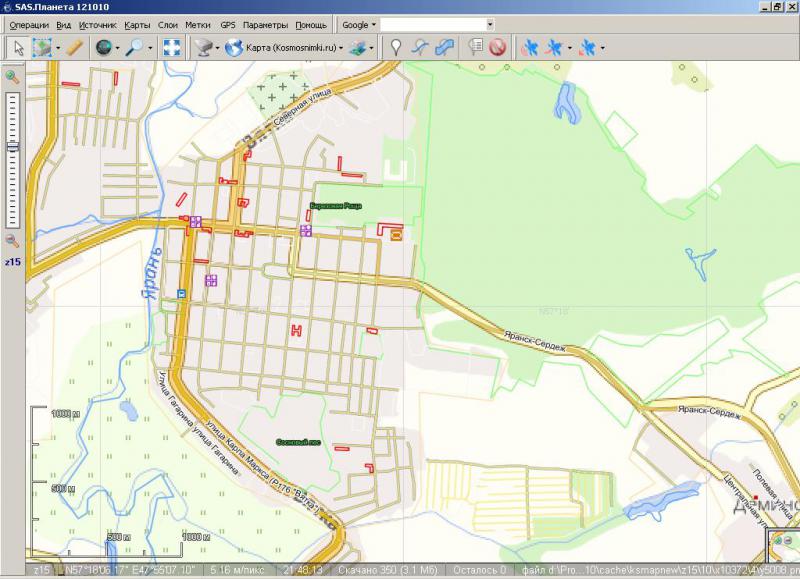The width and height of the screenshot is (800, 579).
Task: Click the first GPS satellite icon
Action: click(x=529, y=46)
